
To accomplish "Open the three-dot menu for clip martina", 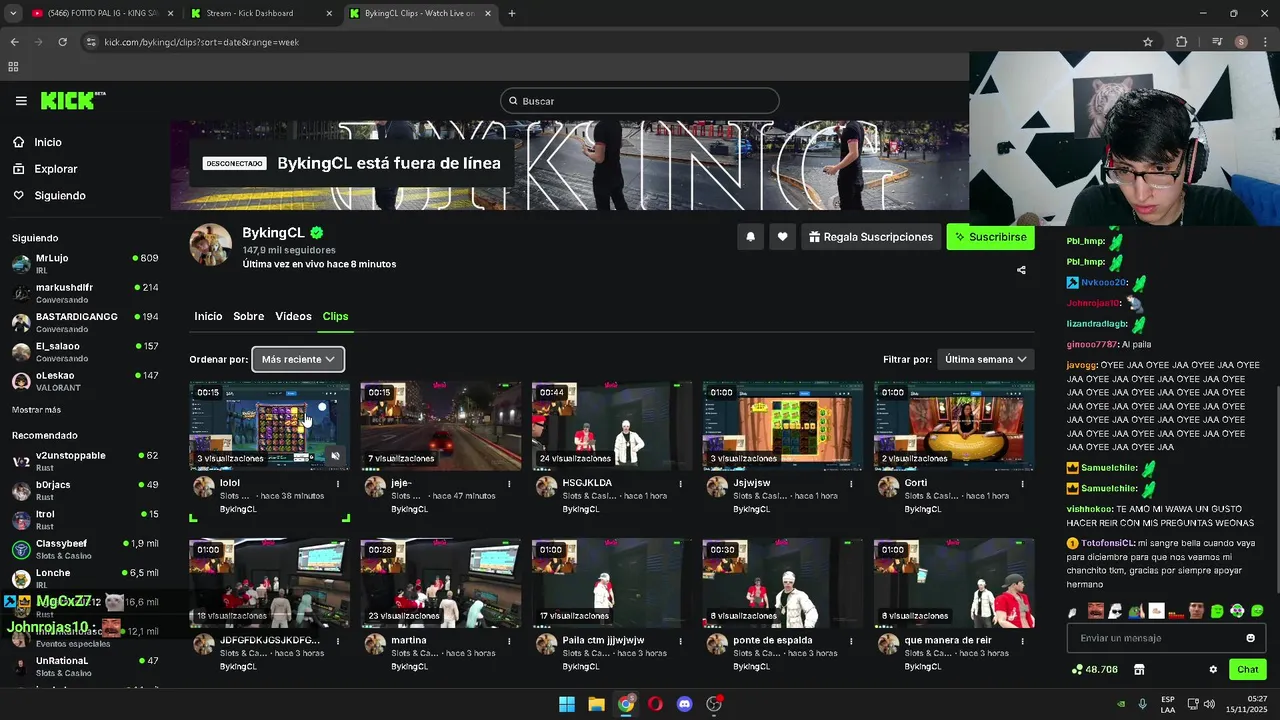I will 509,641.
